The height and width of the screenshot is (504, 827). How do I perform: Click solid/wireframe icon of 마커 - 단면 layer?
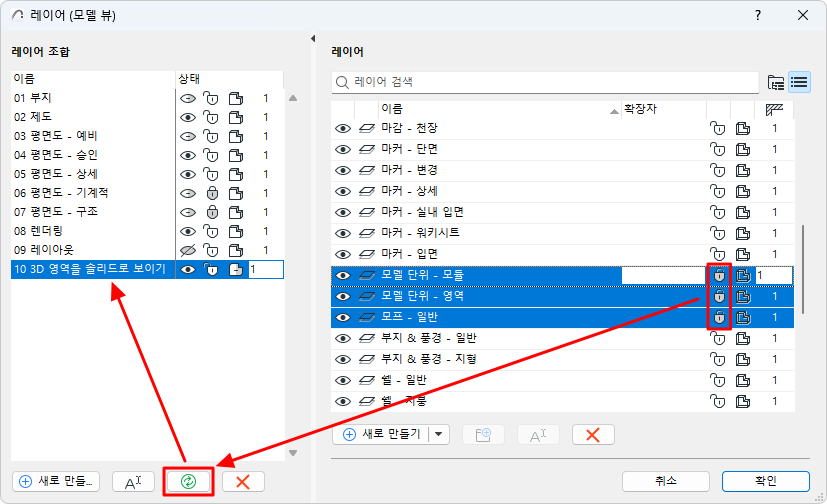(743, 149)
